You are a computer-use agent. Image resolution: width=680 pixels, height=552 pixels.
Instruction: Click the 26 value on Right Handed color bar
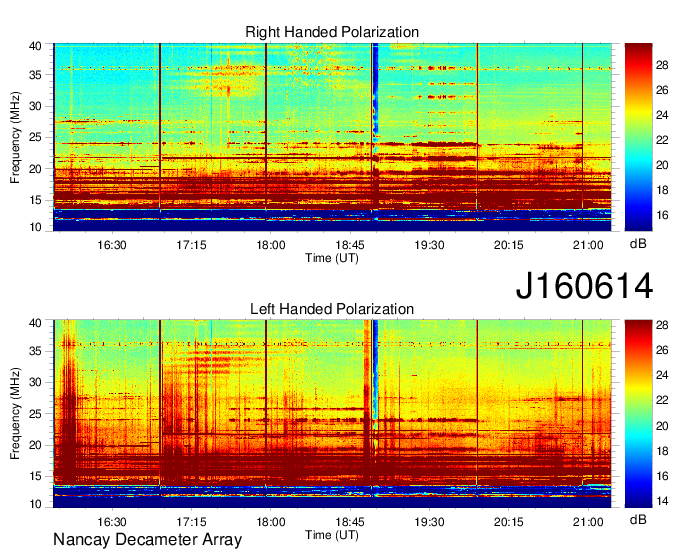pyautogui.click(x=662, y=90)
